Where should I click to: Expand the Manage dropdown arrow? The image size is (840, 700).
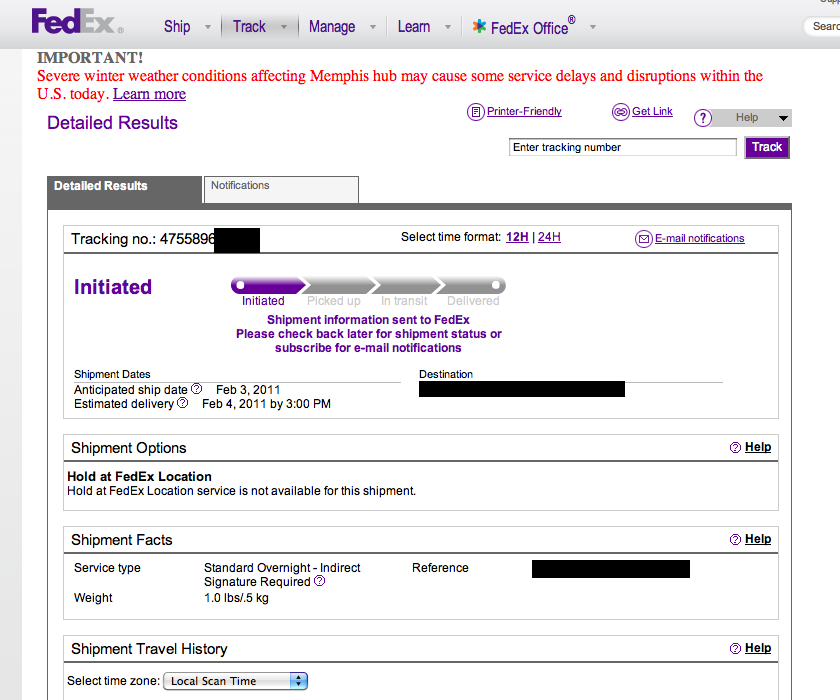click(373, 27)
